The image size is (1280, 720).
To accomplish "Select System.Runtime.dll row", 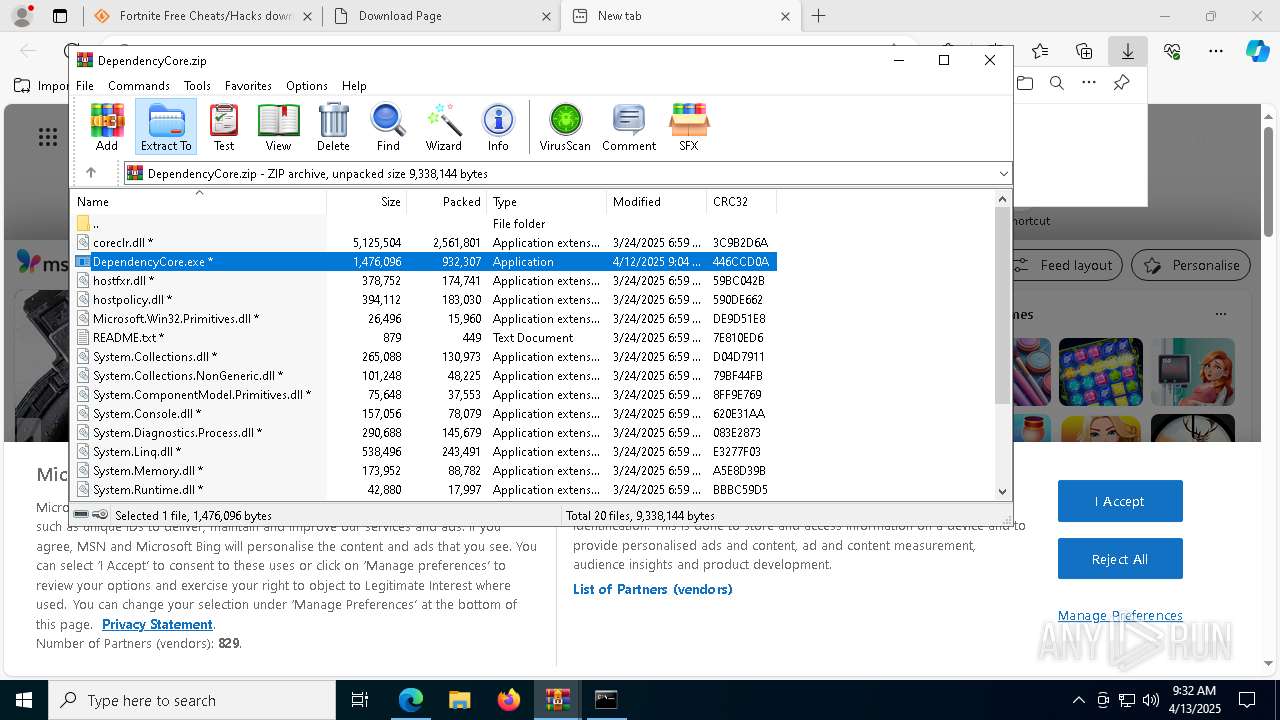I will [x=425, y=490].
